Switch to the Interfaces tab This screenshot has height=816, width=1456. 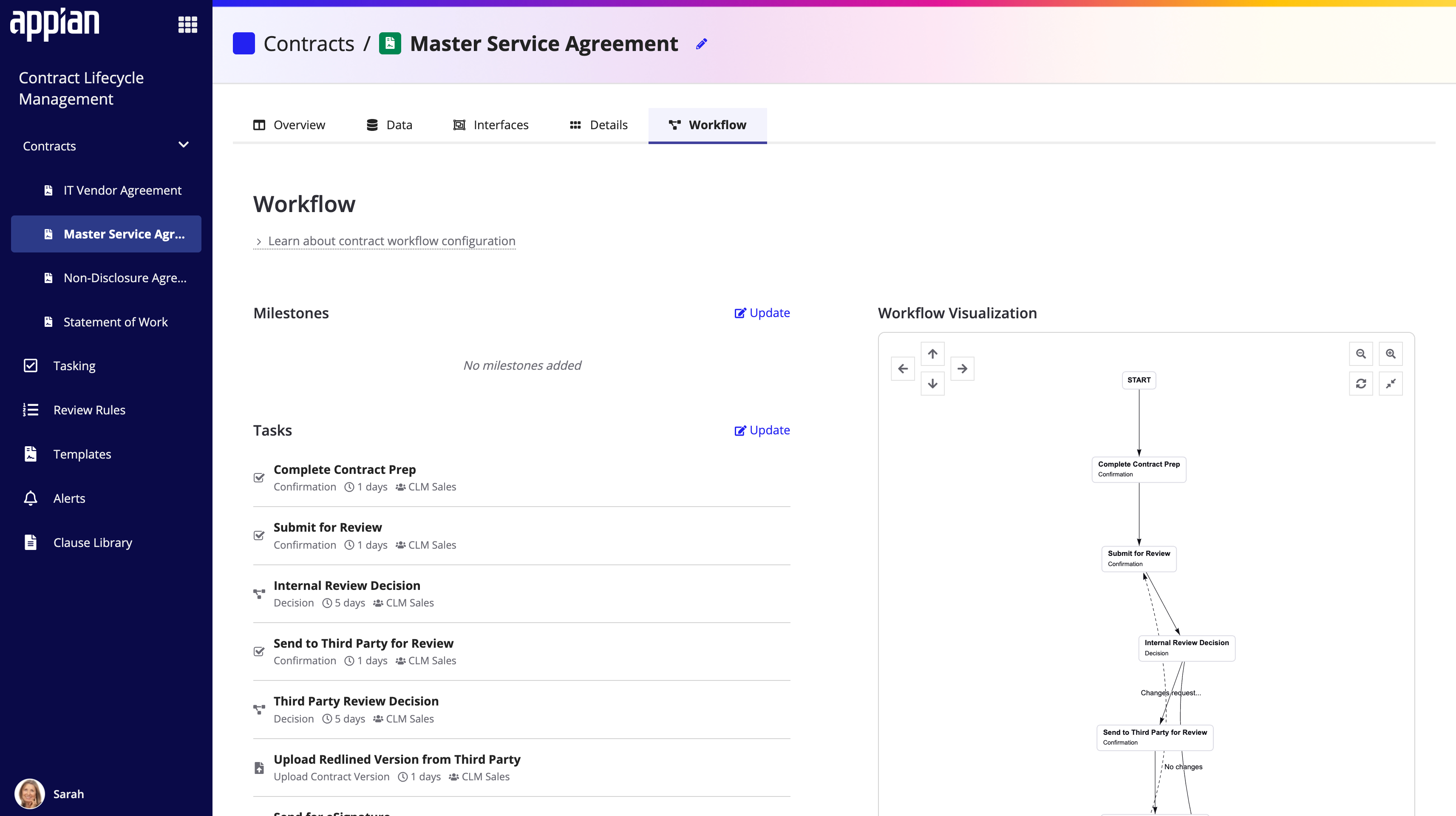point(491,125)
